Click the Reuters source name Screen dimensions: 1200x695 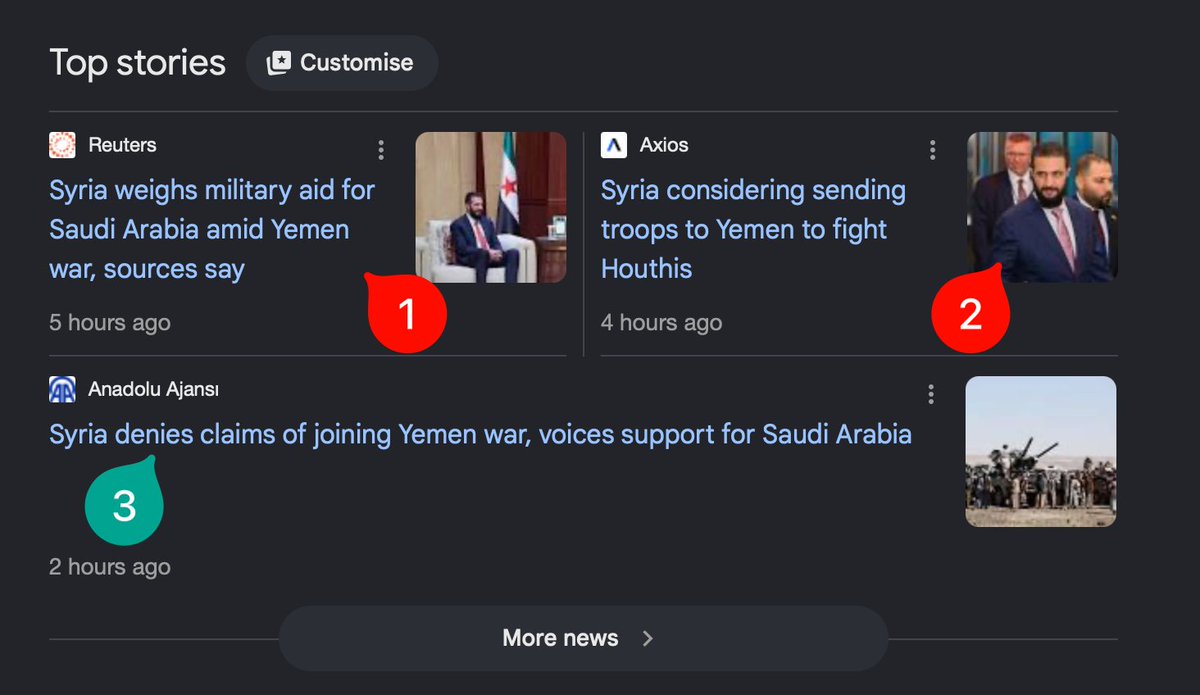122,145
